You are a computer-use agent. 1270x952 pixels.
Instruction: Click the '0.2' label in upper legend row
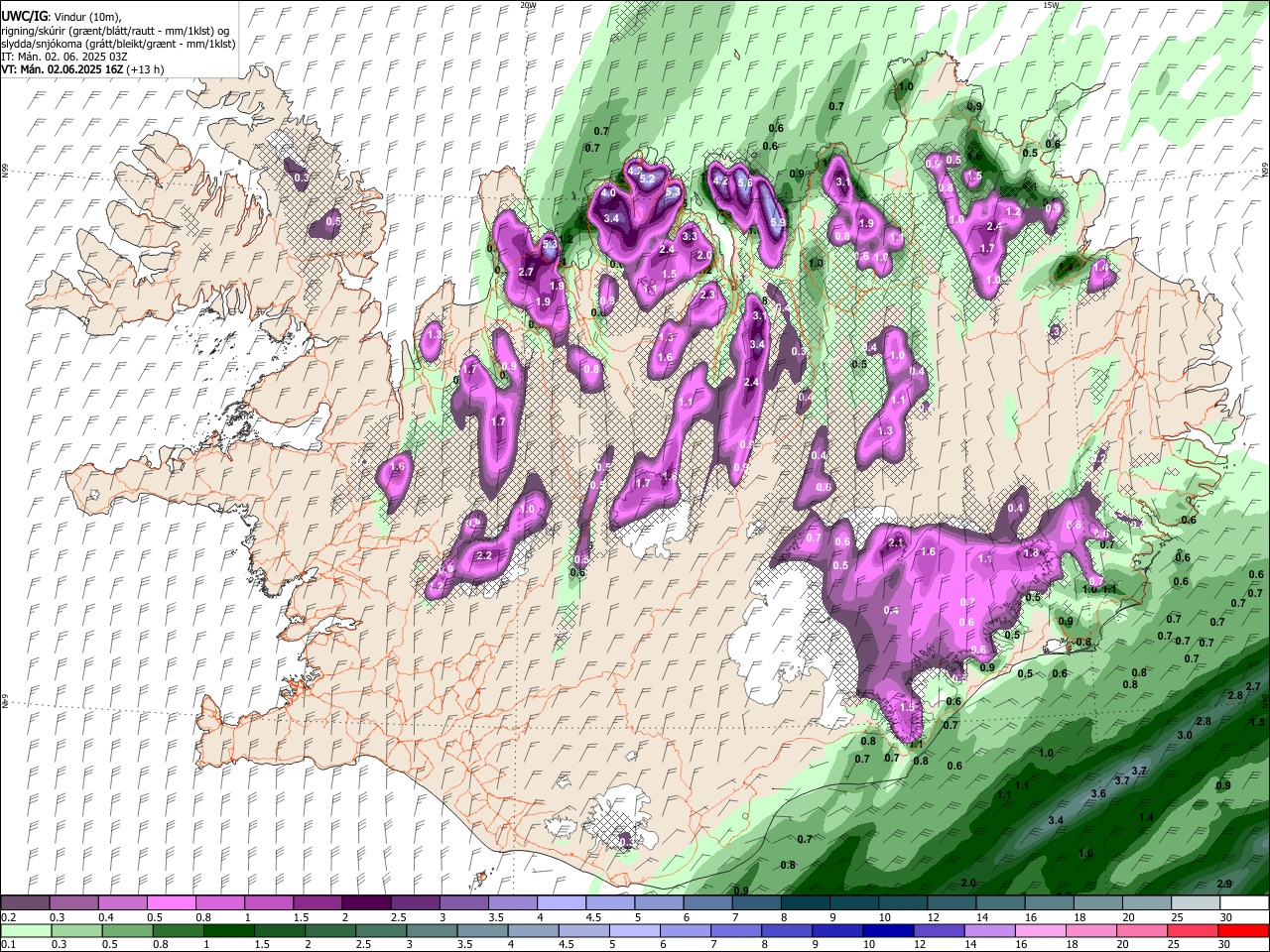click(x=7, y=917)
